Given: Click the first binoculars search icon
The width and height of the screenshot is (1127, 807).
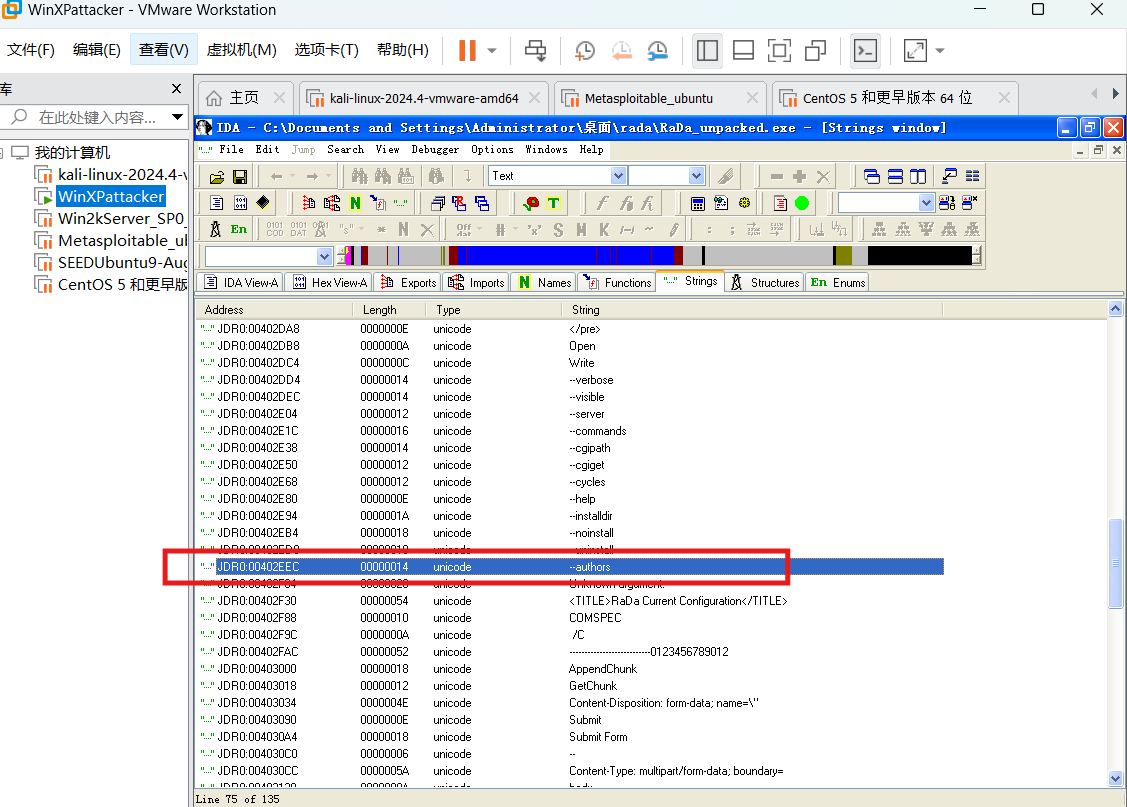Looking at the screenshot, I should [359, 176].
